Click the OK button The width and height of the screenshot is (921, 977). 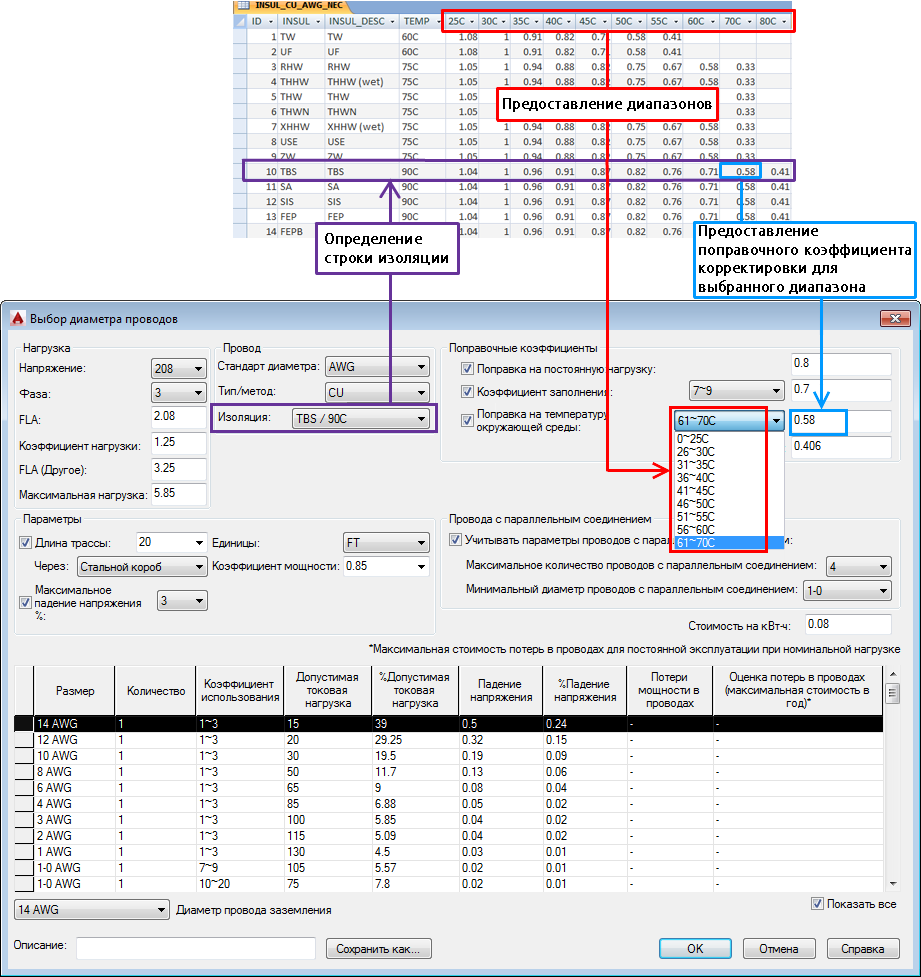pos(695,948)
